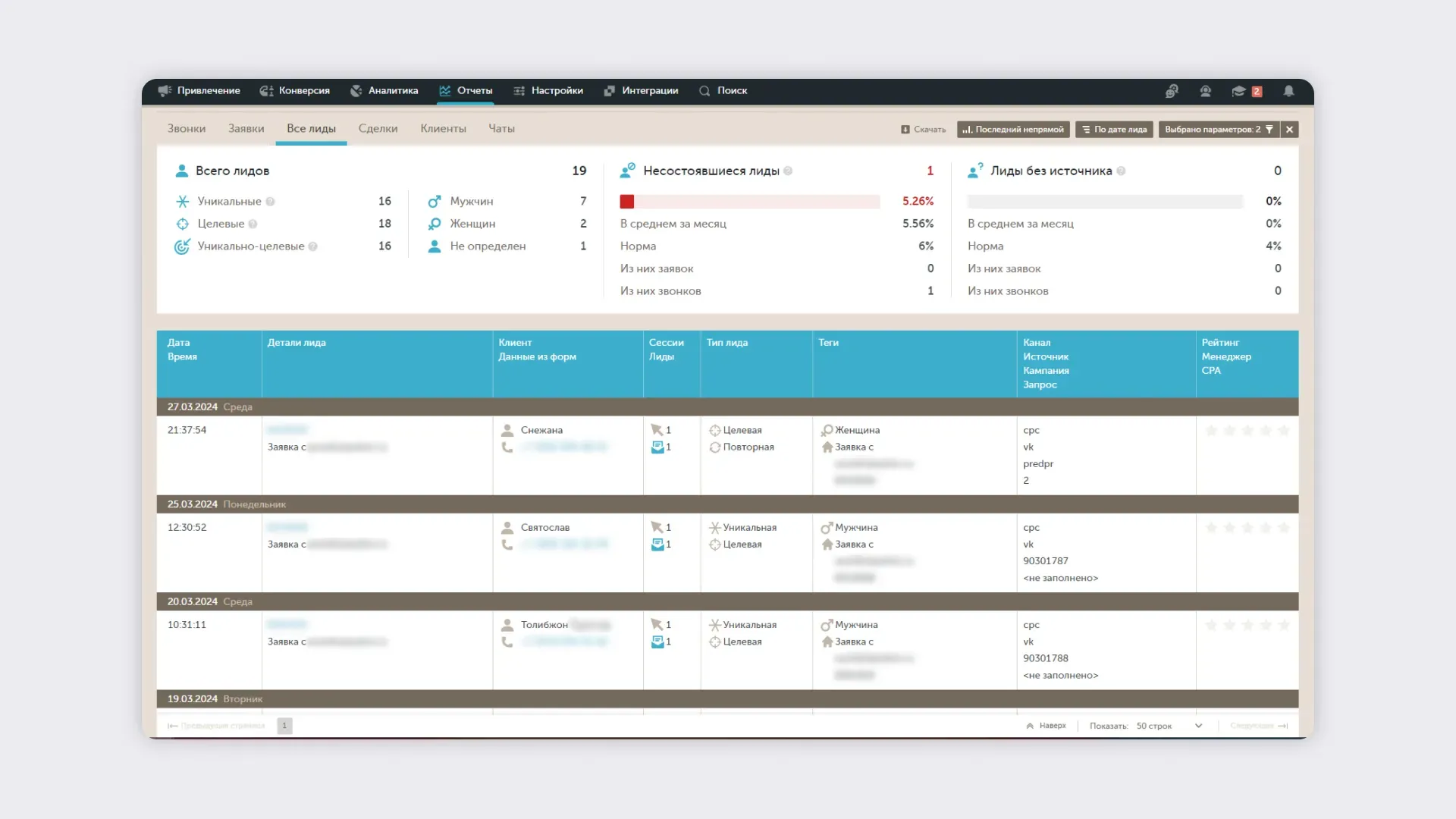Rate Снежана's lead with the fifth star
This screenshot has height=819, width=1456.
tap(1284, 431)
